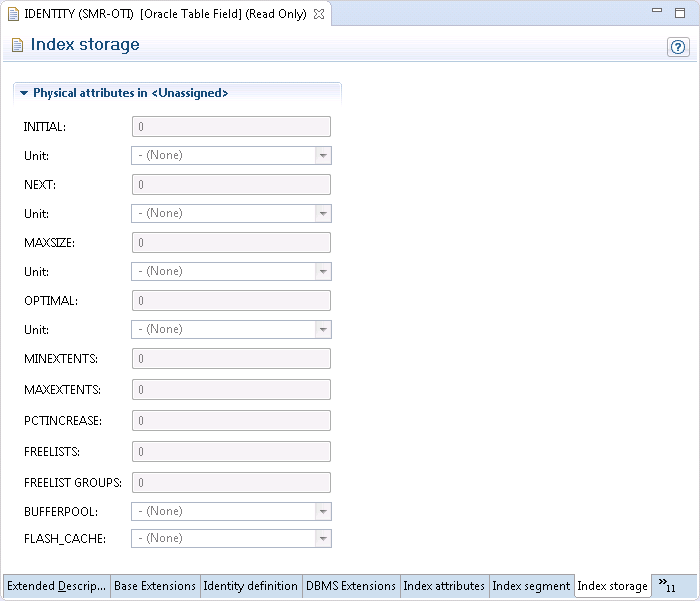Close the IDENTITY editor tab
Image resolution: width=700 pixels, height=601 pixels.
(319, 14)
